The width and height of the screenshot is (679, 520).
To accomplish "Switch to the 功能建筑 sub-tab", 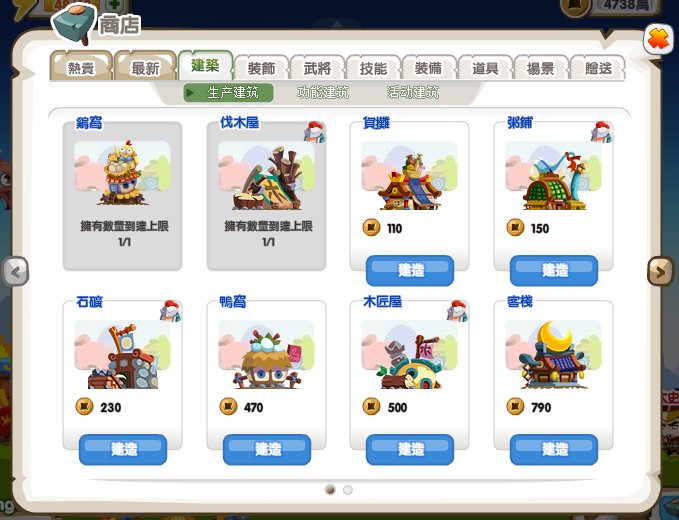I will (x=323, y=92).
